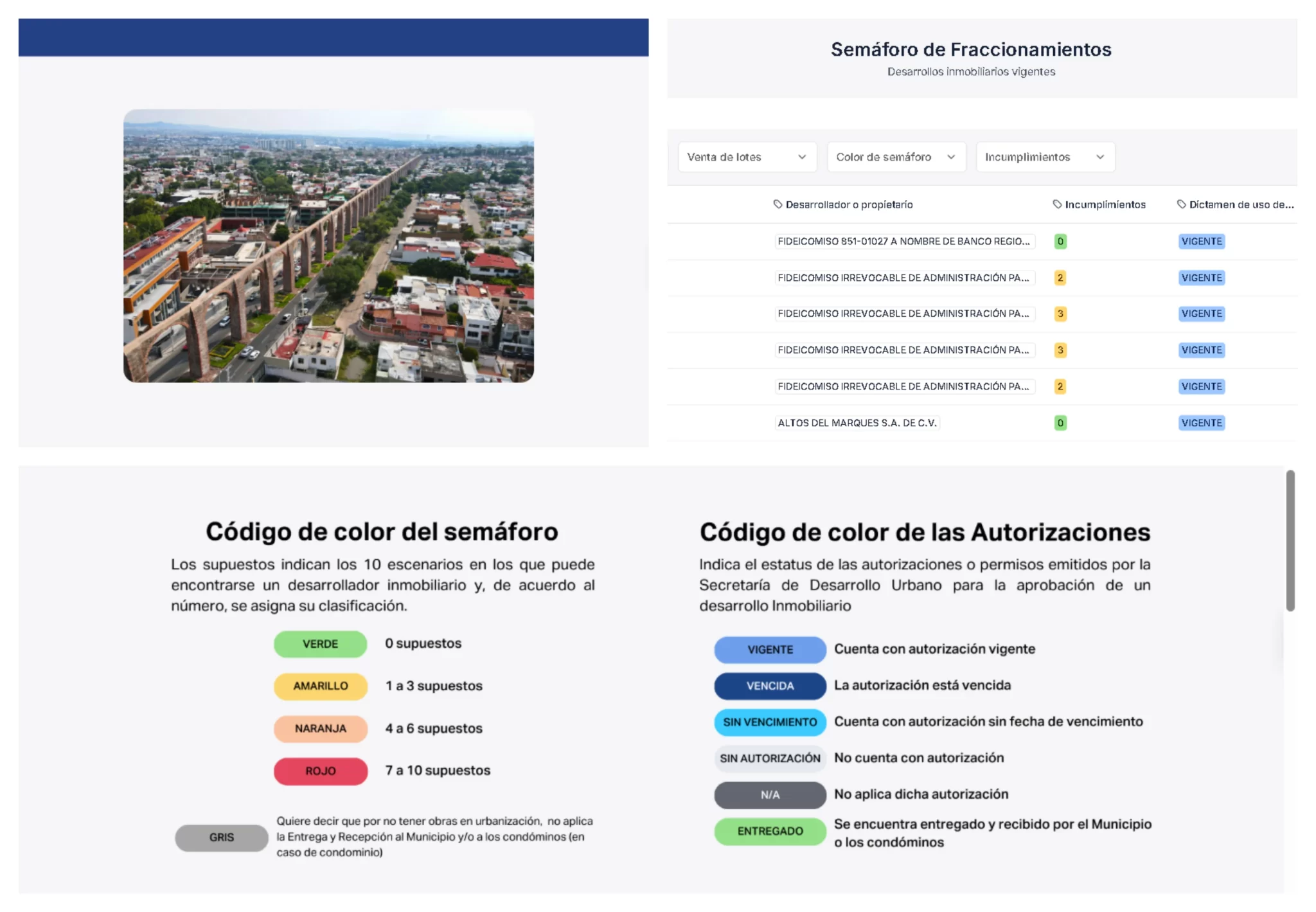
Task: Click the SIN VENCIMIENTO status pill
Action: [770, 722]
